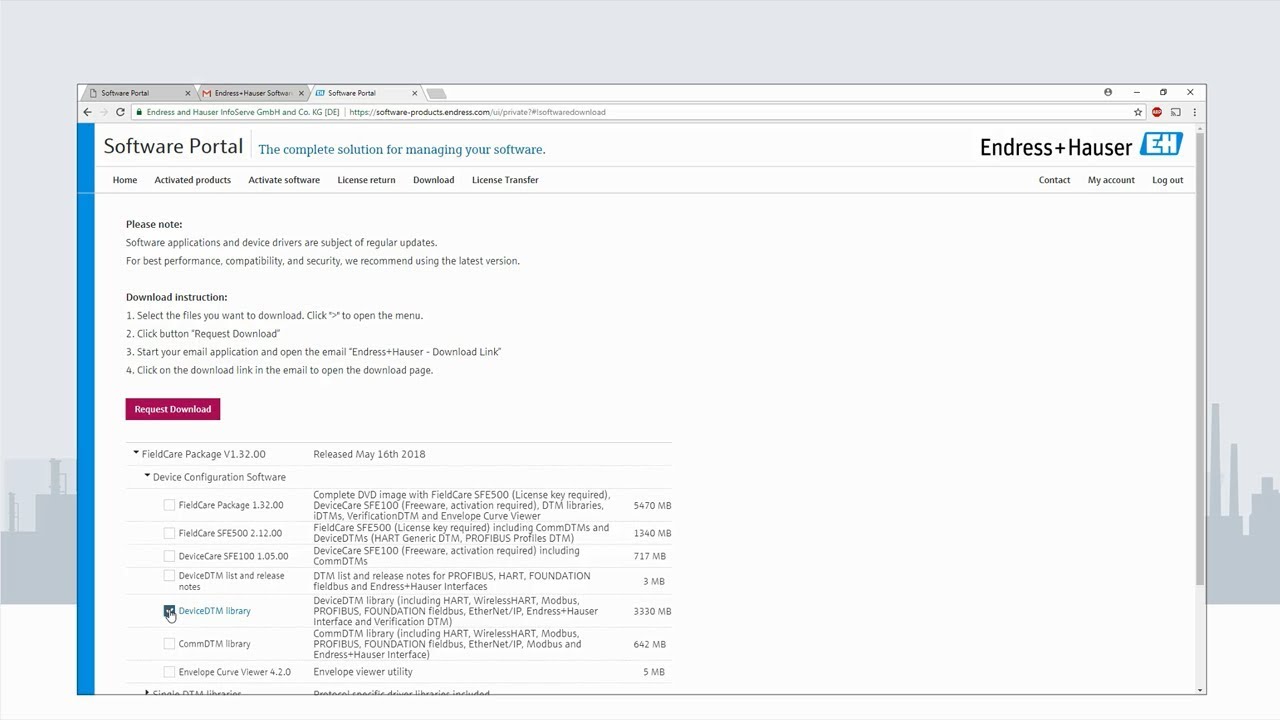Open License return page
This screenshot has height=720, width=1280.
(366, 180)
